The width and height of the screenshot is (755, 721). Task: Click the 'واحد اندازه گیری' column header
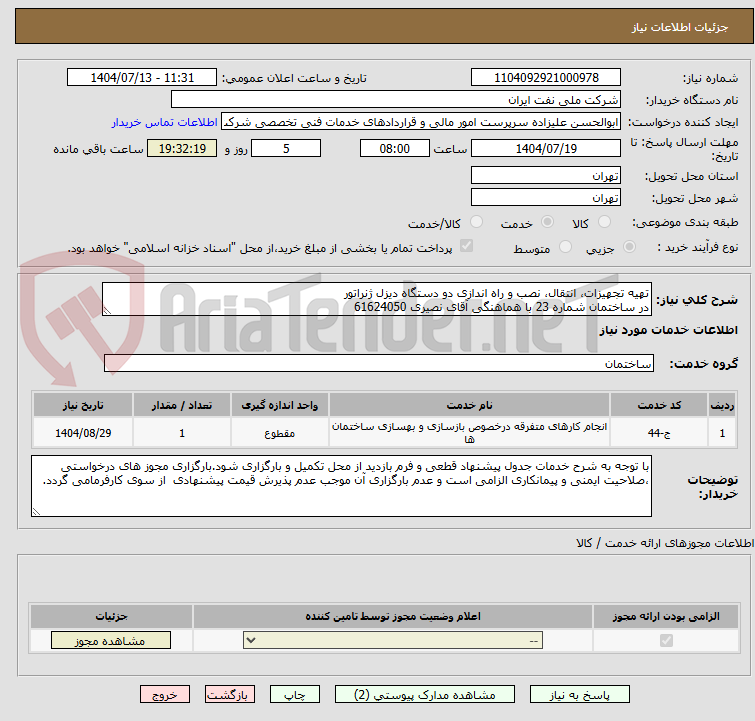280,405
